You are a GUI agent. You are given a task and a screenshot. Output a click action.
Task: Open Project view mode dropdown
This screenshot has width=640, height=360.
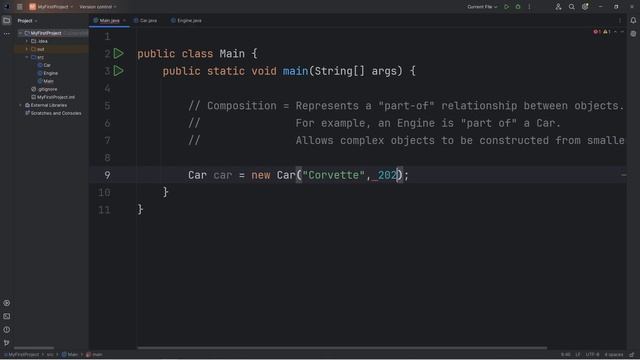point(27,20)
